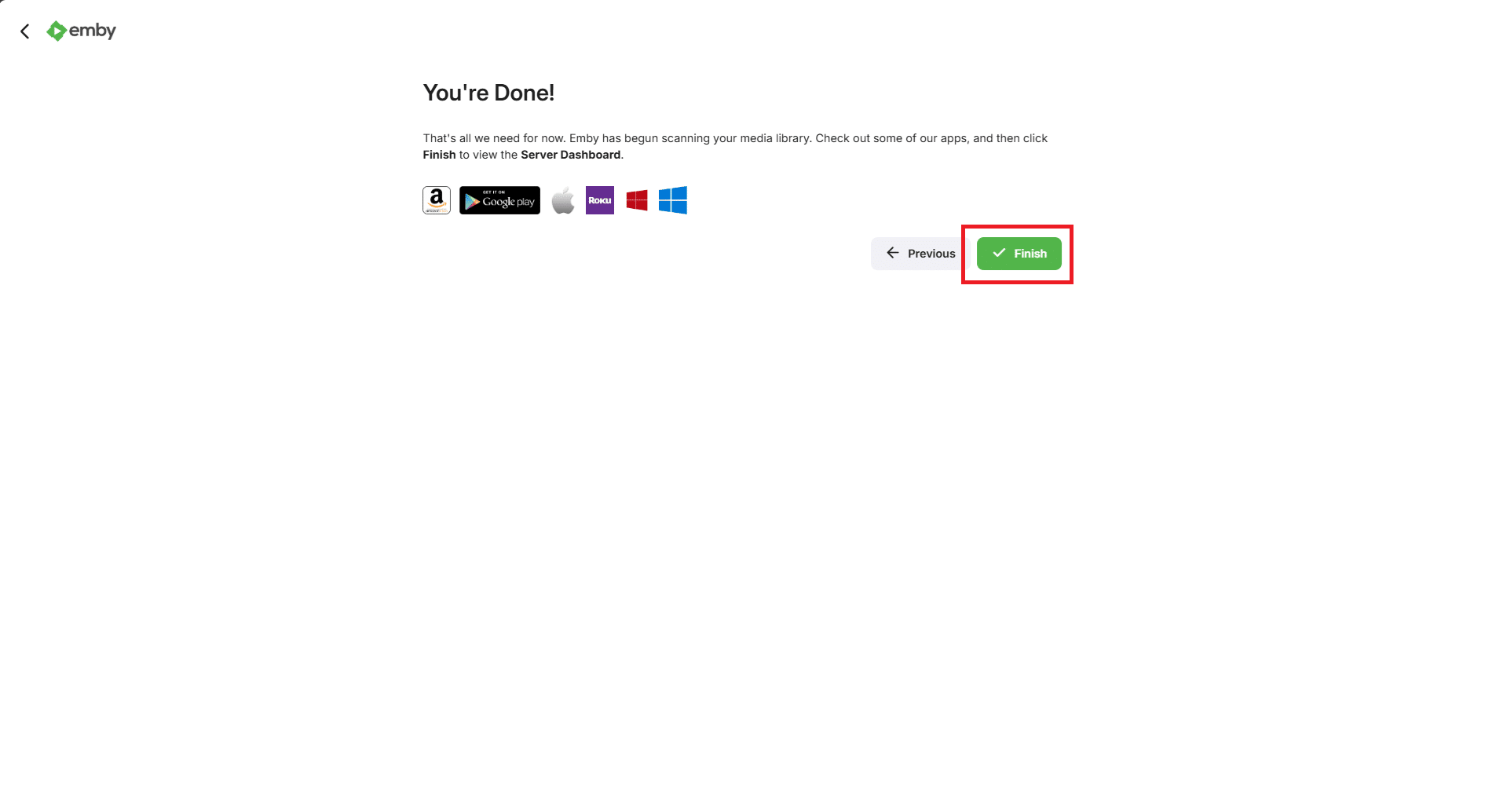Open the blue Windows app icon

(673, 200)
